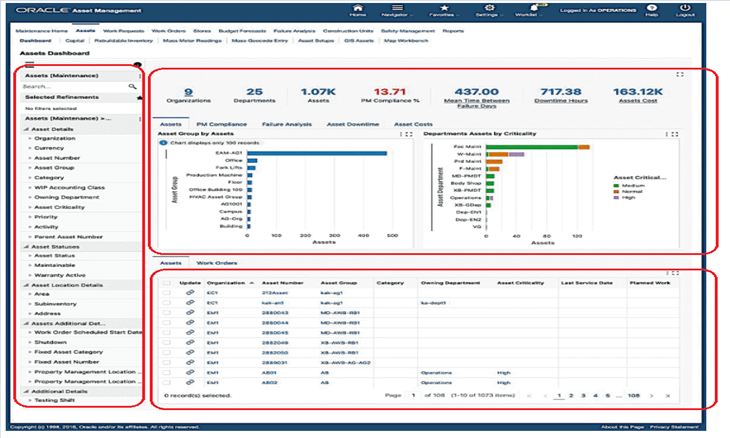Click update link icon for asset A801
Viewport: 730px width, 438px height.
(x=189, y=371)
